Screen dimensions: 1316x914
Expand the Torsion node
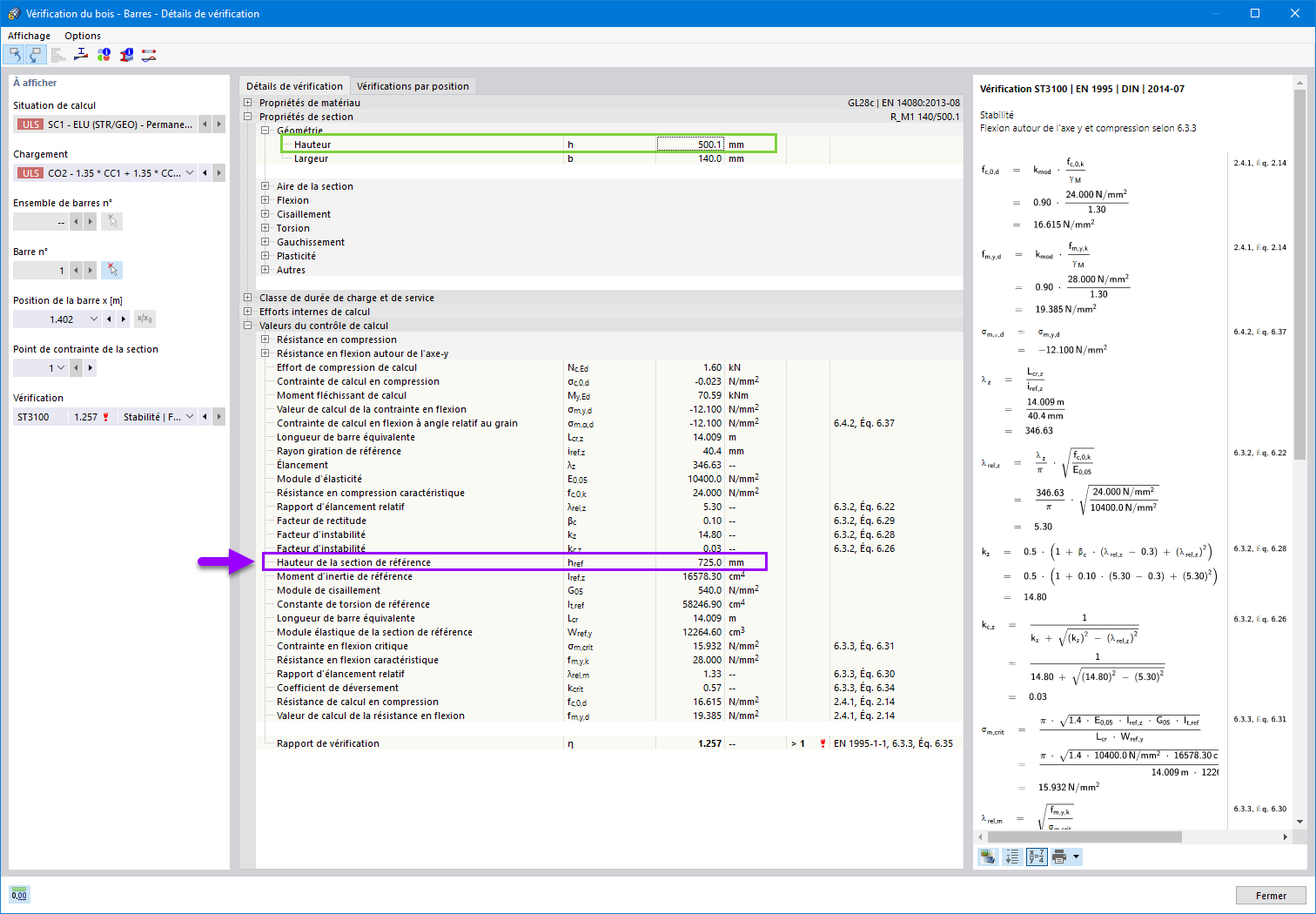[x=265, y=228]
